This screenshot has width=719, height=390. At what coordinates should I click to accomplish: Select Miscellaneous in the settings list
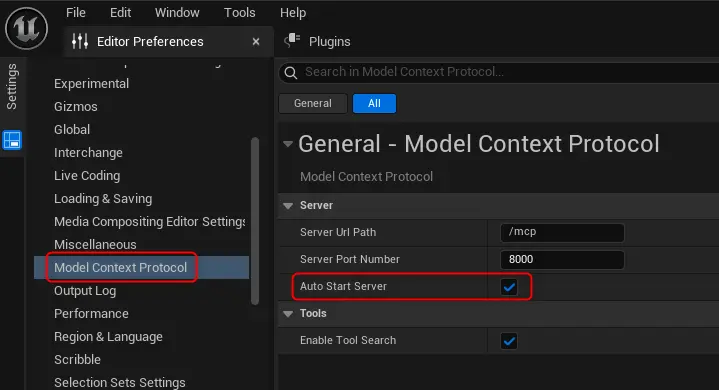click(x=95, y=244)
